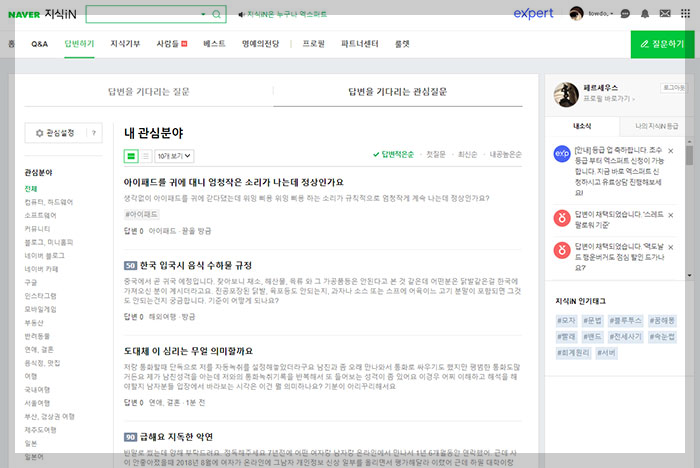Viewport: 700px width, 468px height.
Task: Open the 명예의전당 menu
Action: coord(260,44)
